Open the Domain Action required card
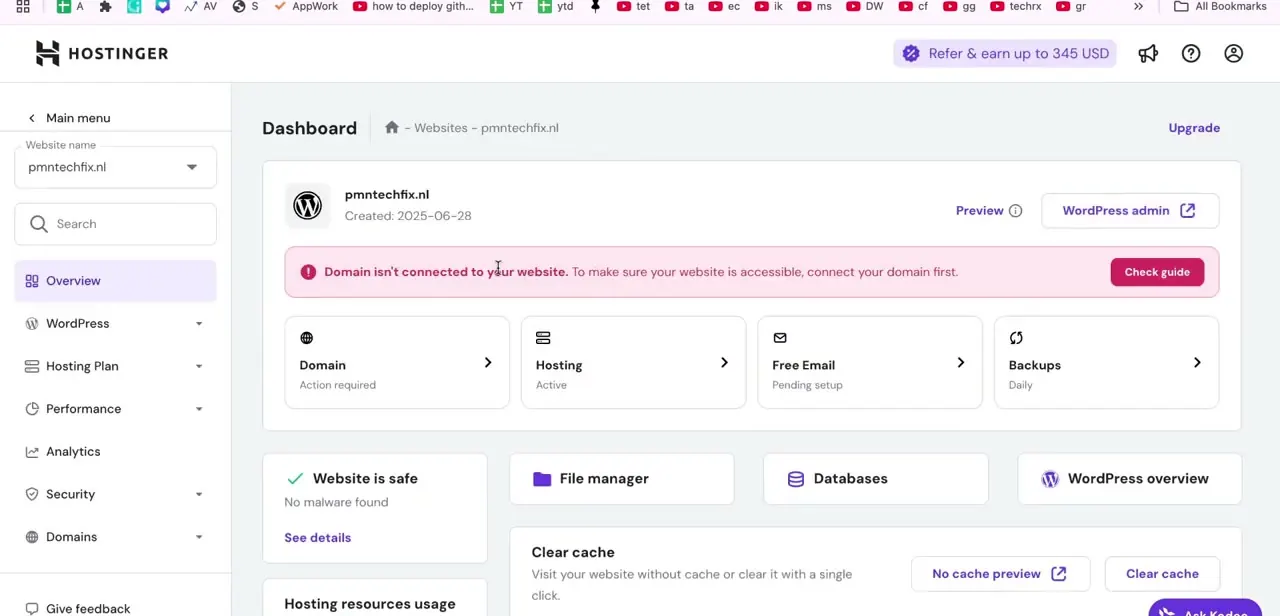Screen dimensions: 1280x616 coord(397,363)
